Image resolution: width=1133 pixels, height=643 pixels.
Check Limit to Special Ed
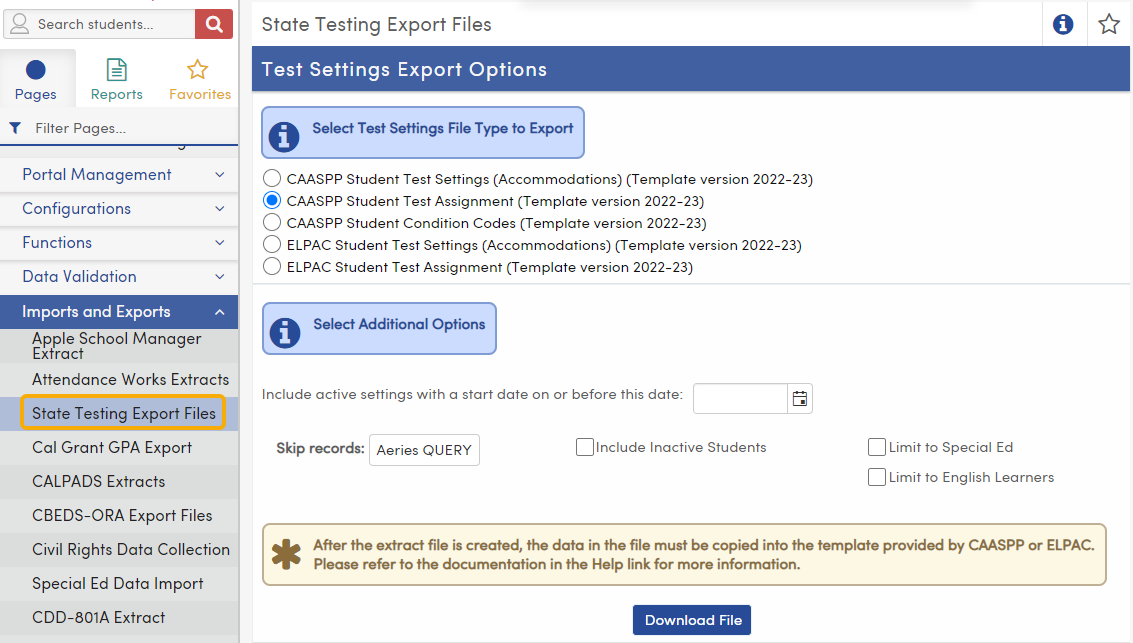(x=877, y=447)
